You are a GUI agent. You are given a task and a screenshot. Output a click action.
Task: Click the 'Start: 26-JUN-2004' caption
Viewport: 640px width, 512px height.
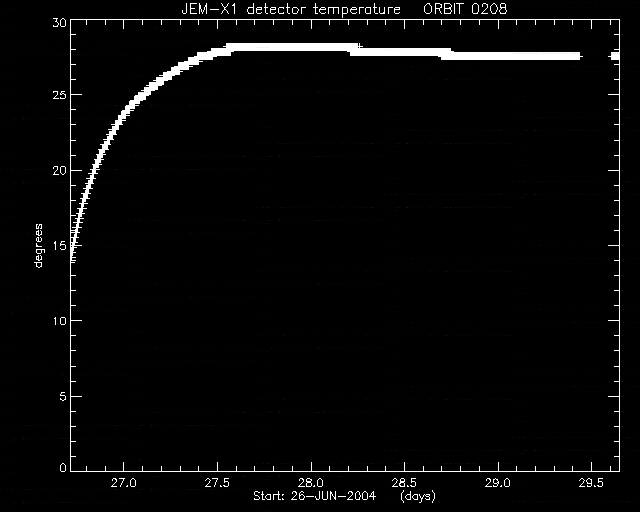314,496
